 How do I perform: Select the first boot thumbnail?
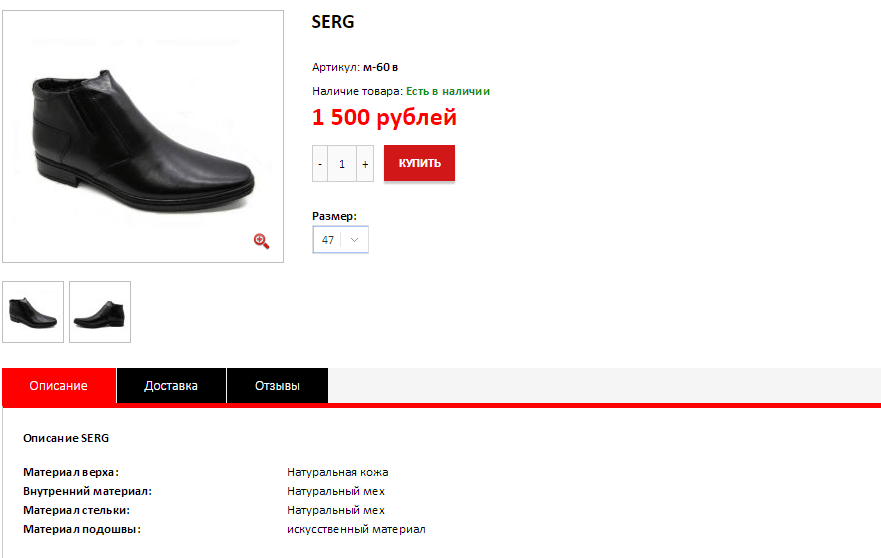pyautogui.click(x=33, y=312)
